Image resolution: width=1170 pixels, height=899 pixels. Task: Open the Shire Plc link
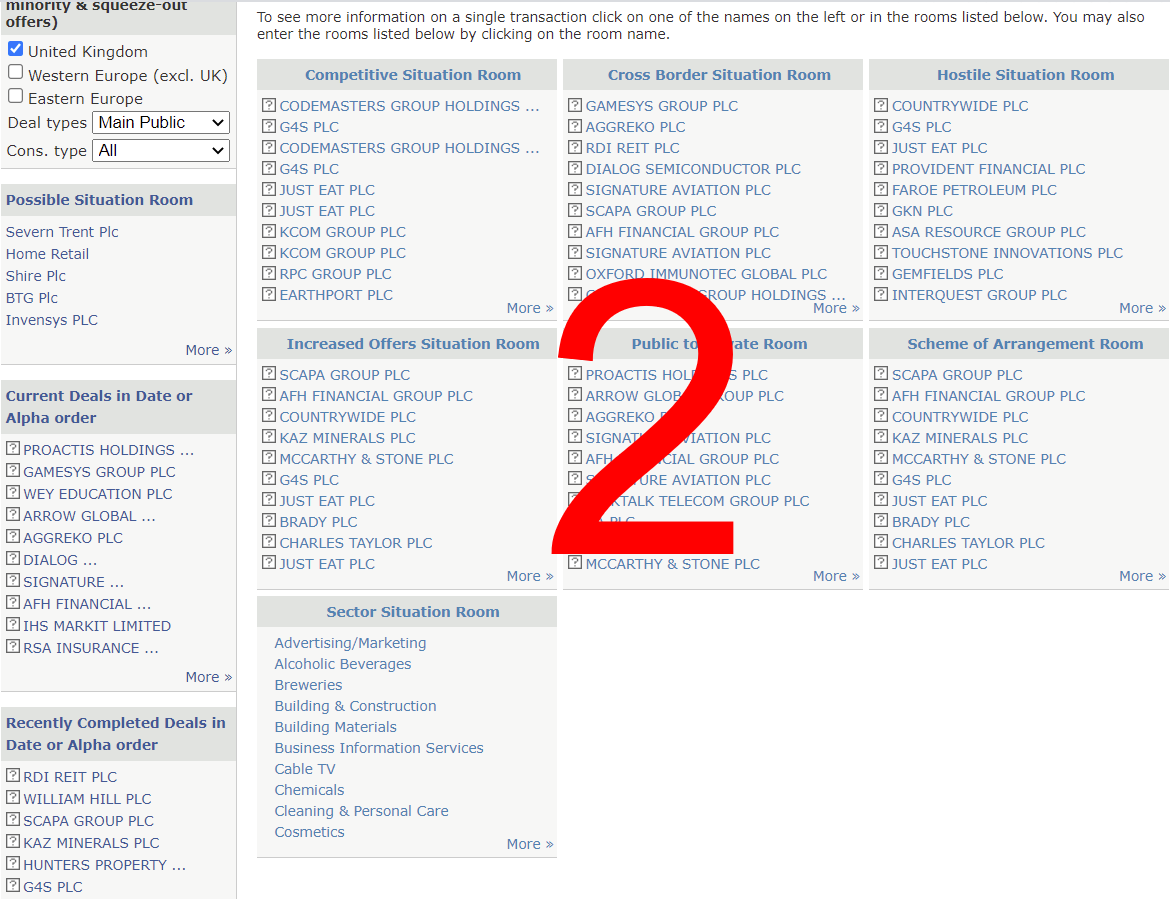click(36, 276)
